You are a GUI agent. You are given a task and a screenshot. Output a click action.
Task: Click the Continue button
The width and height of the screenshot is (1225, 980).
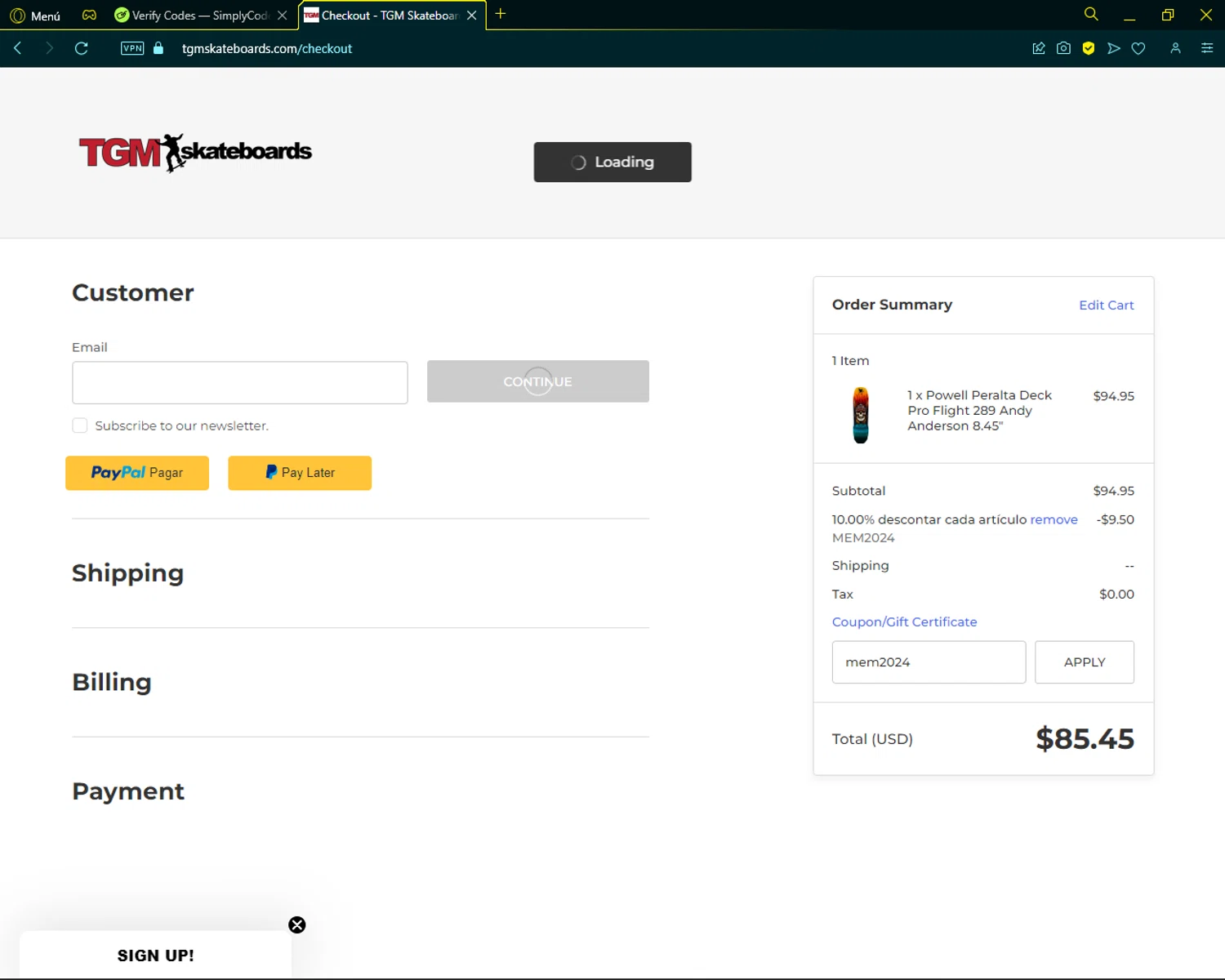coord(538,381)
